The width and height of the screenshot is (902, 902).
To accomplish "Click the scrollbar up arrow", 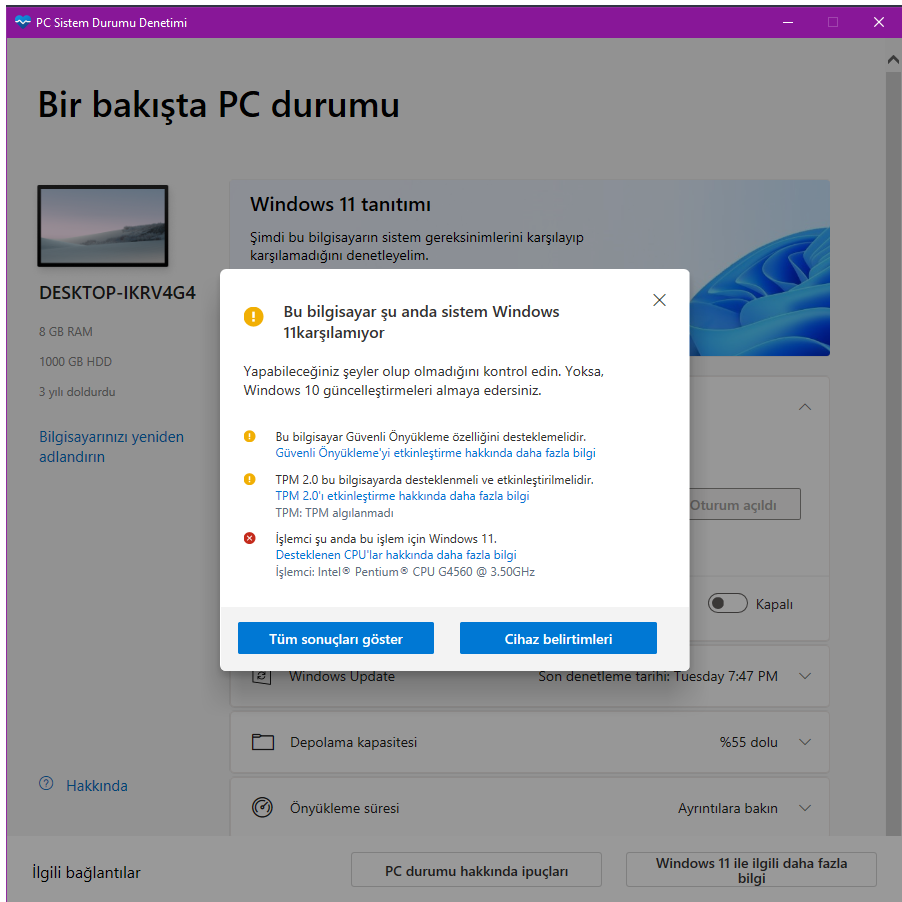I will [893, 59].
